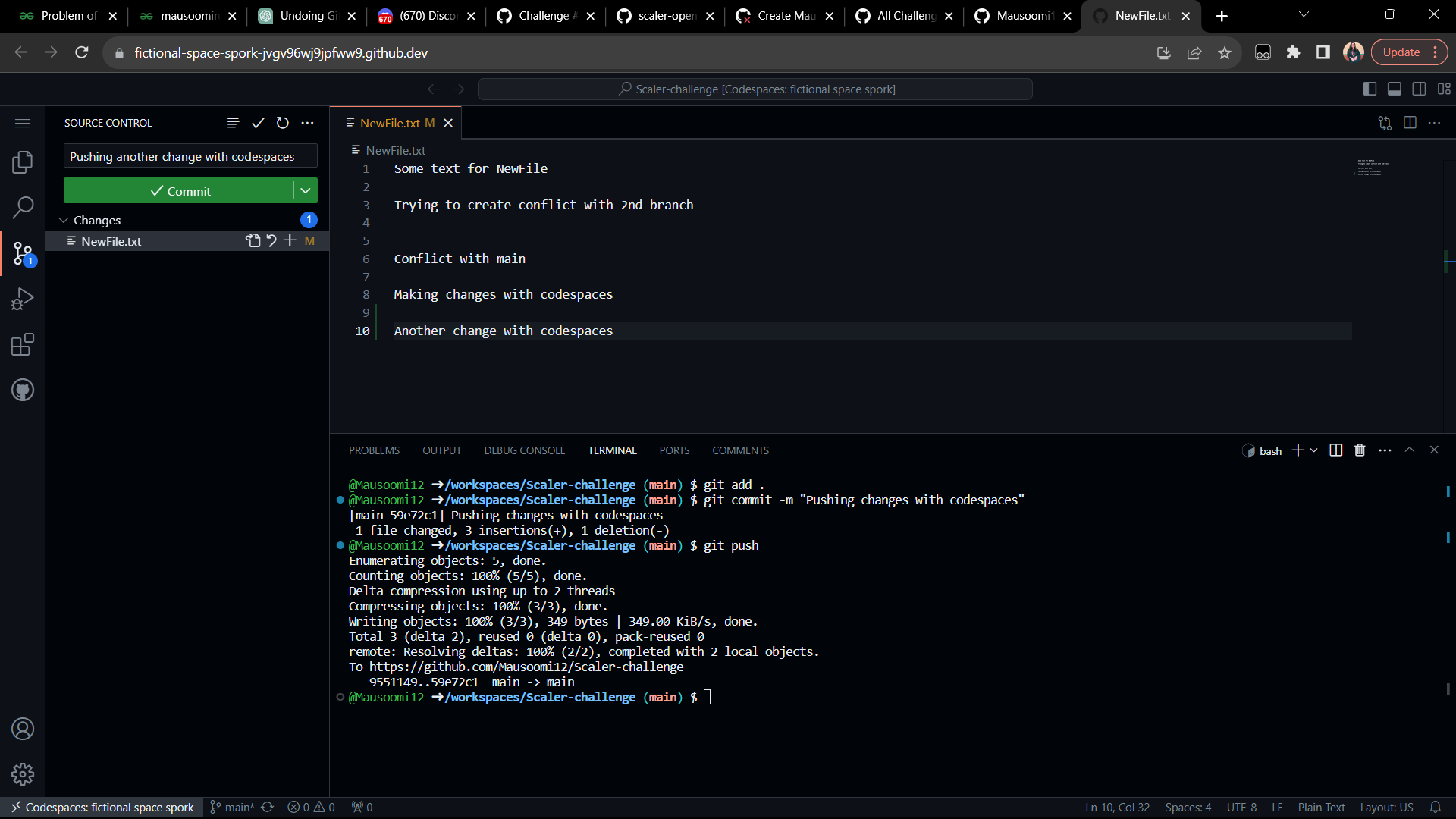The width and height of the screenshot is (1456, 819).
Task: Open the Search icon in activity bar
Action: coord(23,207)
